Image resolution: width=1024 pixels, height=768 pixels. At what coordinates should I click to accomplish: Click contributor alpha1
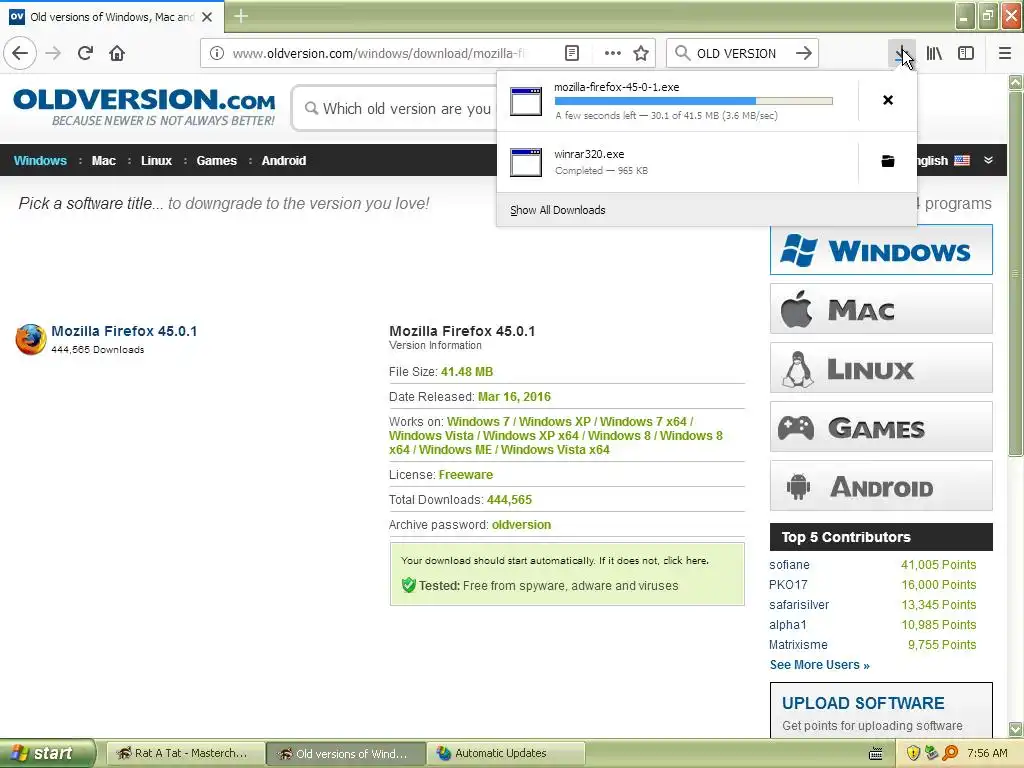788,625
